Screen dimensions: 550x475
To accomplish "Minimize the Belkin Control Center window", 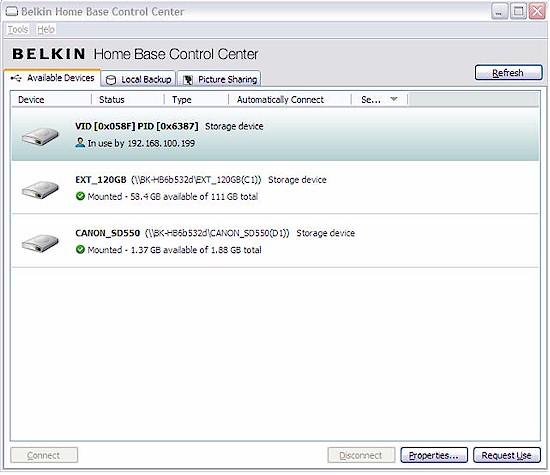I will [499, 11].
